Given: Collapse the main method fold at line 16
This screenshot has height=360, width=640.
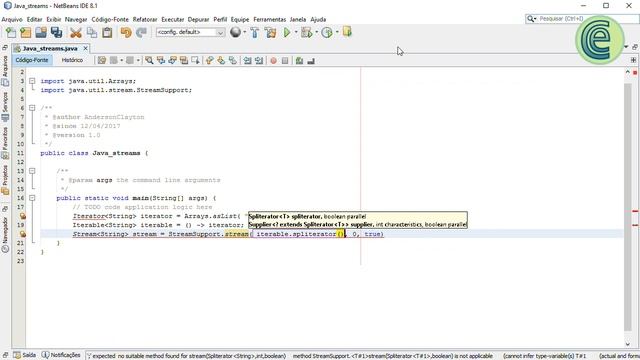Looking at the screenshot, I should pos(32,198).
